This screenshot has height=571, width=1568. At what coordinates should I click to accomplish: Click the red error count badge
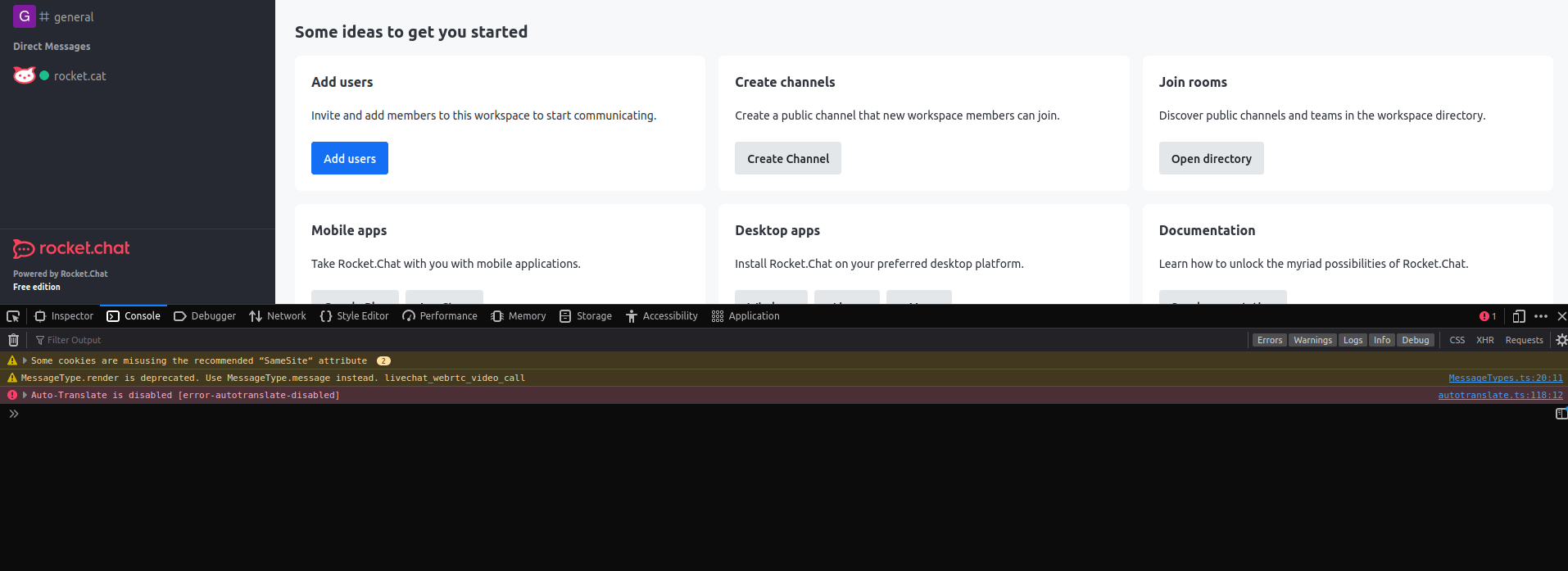point(1488,316)
